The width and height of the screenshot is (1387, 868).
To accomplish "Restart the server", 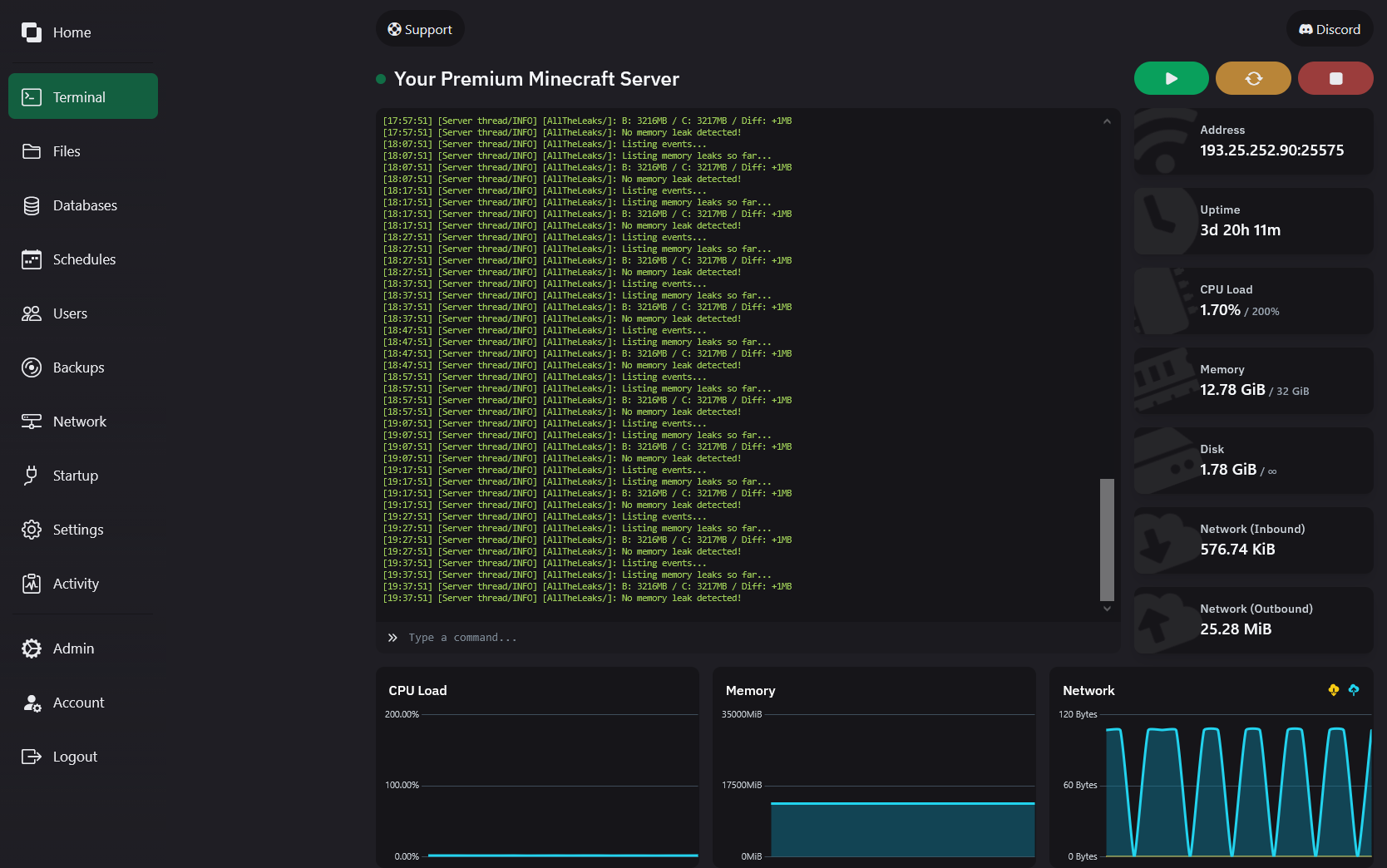I will 1253,77.
